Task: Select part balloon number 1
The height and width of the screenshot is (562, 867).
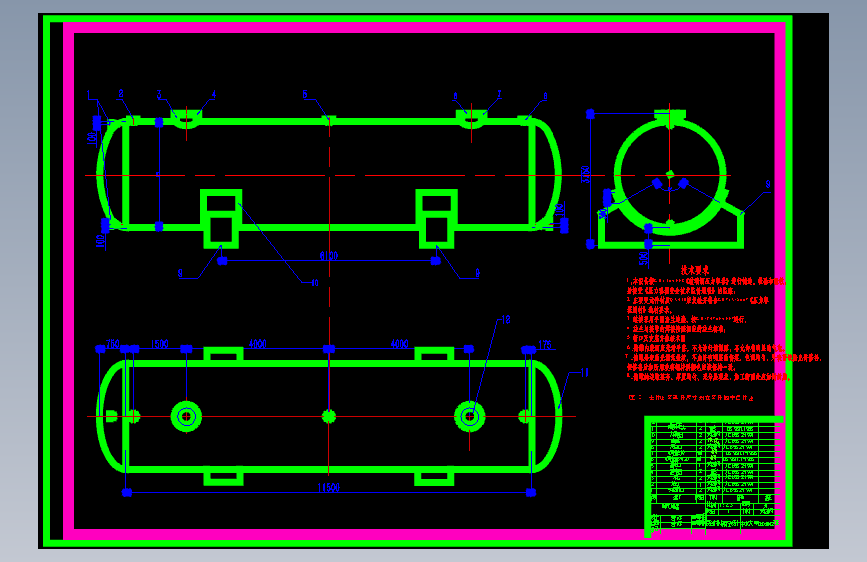Action: click(88, 95)
